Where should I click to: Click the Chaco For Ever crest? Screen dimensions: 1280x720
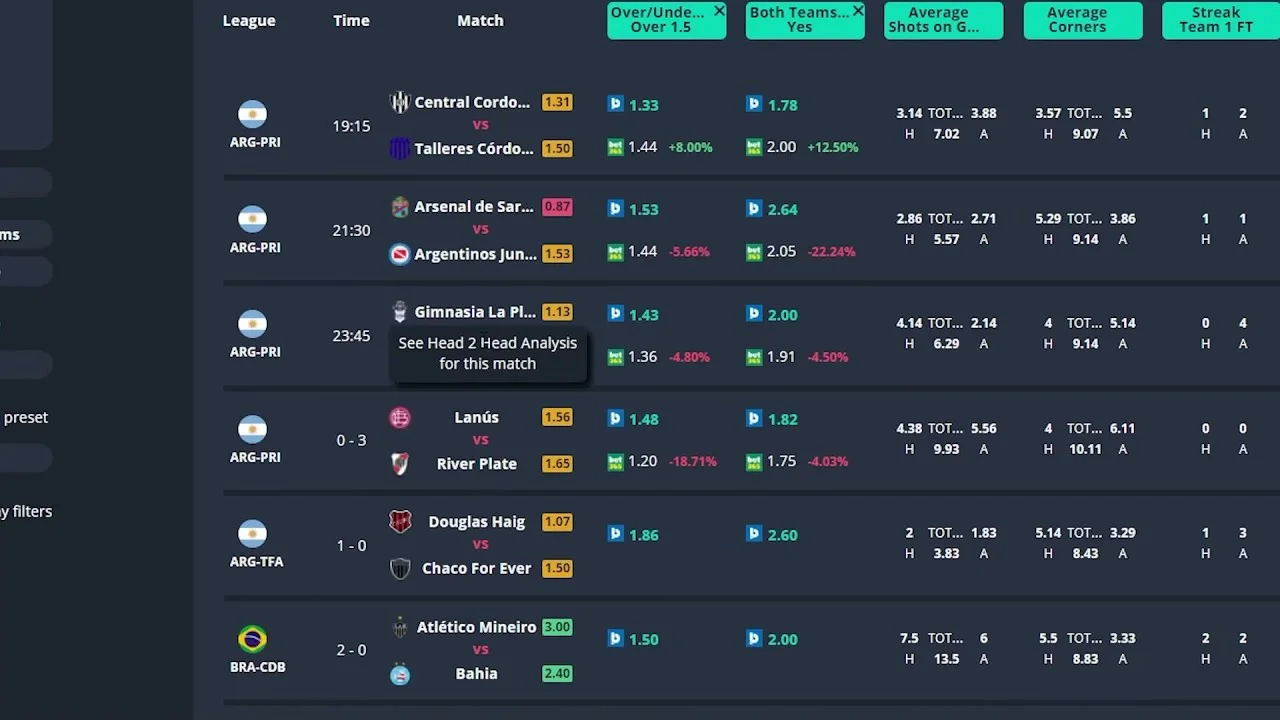pos(400,568)
